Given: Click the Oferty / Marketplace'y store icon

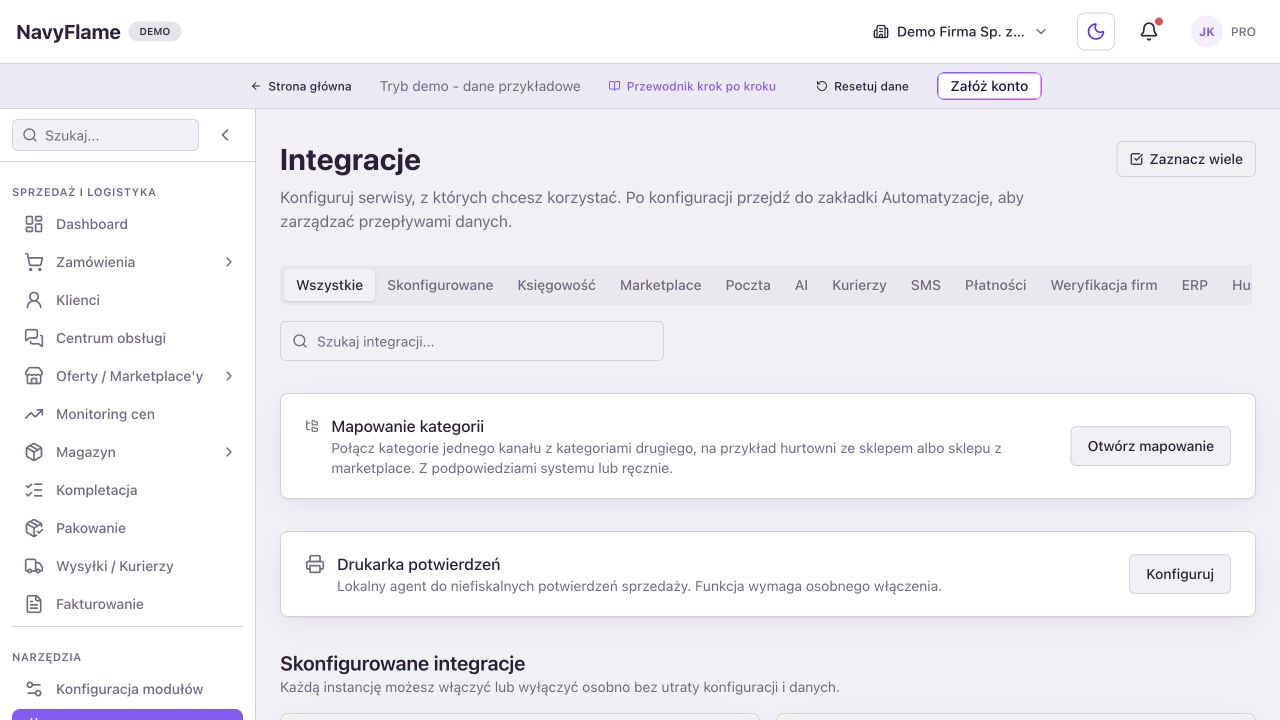Looking at the screenshot, I should click(34, 376).
